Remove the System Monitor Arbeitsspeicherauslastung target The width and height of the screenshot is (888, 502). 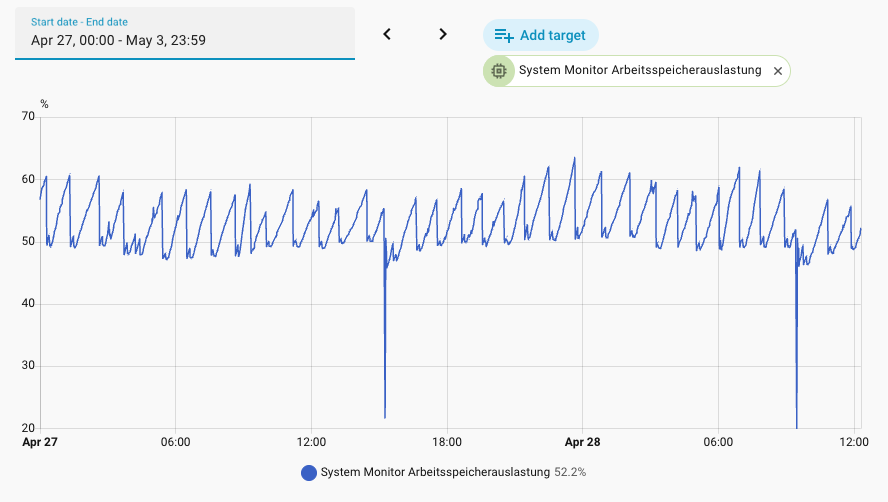[778, 71]
